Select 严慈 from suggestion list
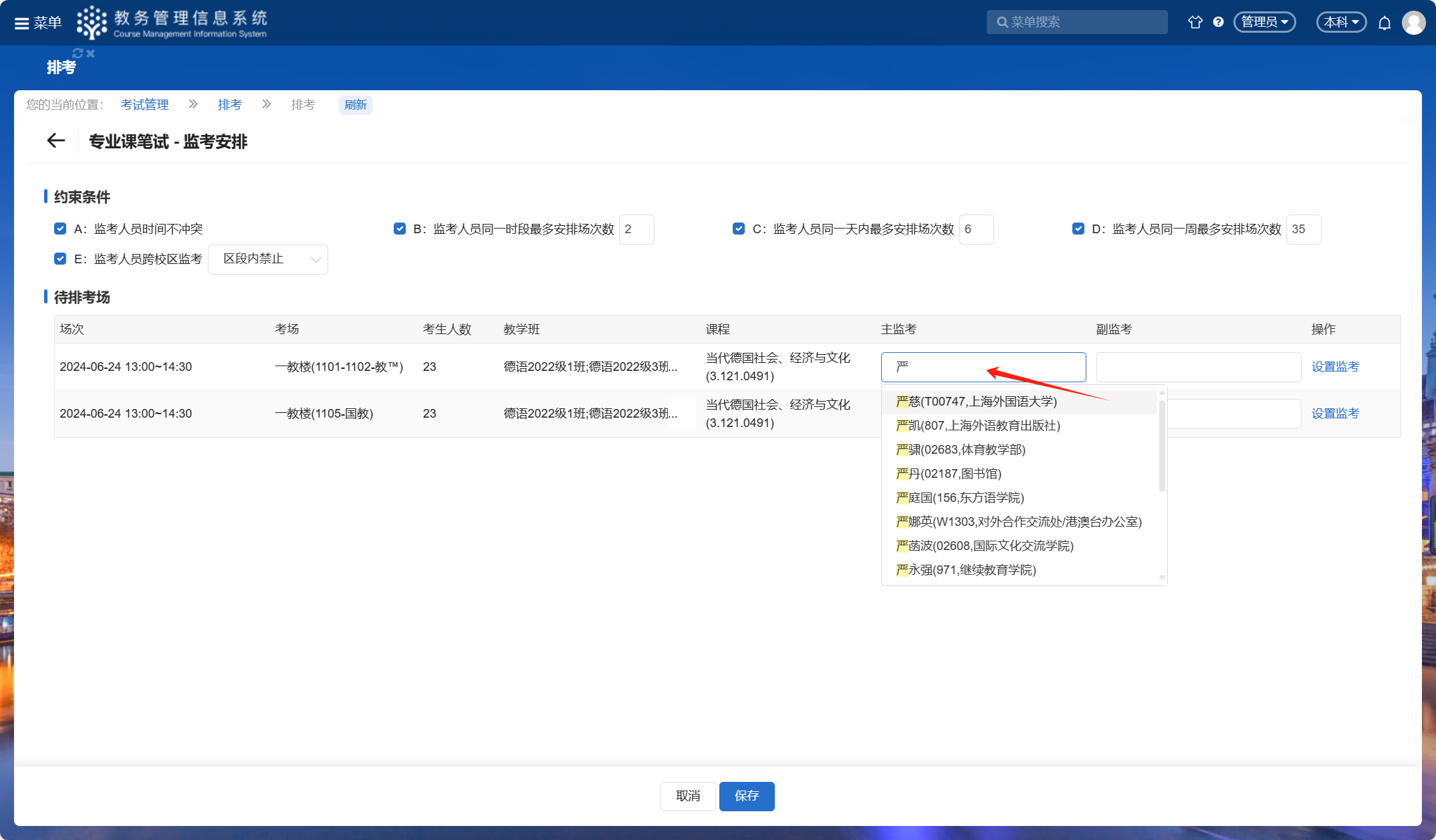The height and width of the screenshot is (840, 1436). click(x=977, y=402)
